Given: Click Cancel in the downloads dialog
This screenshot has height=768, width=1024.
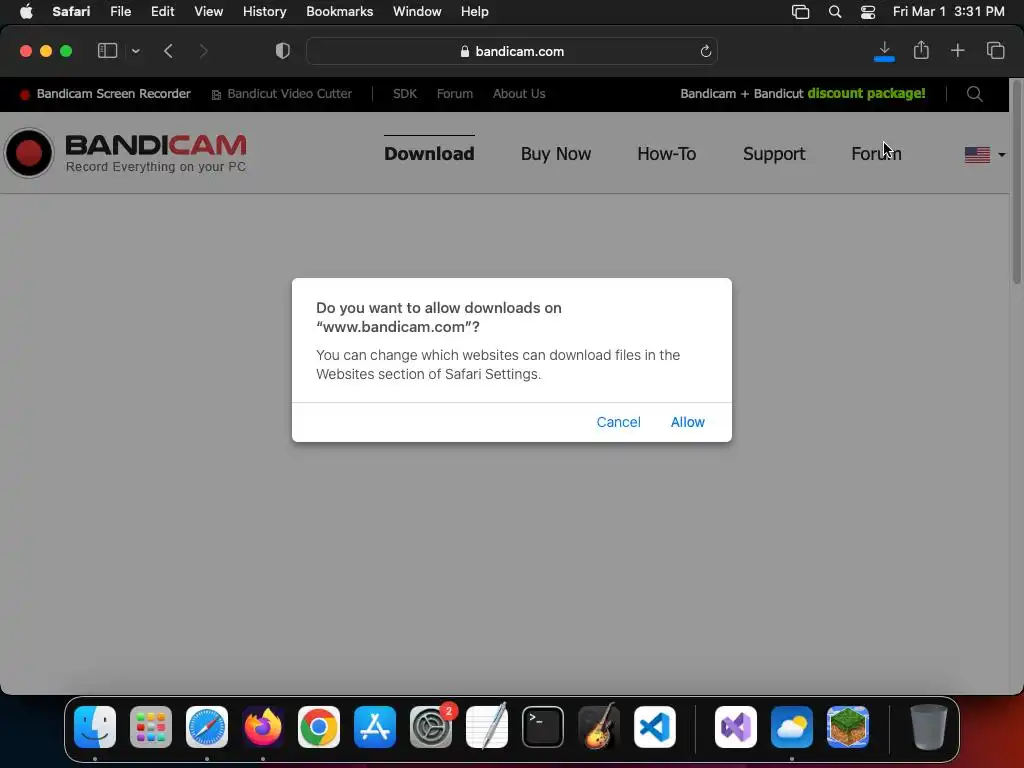Looking at the screenshot, I should point(618,422).
